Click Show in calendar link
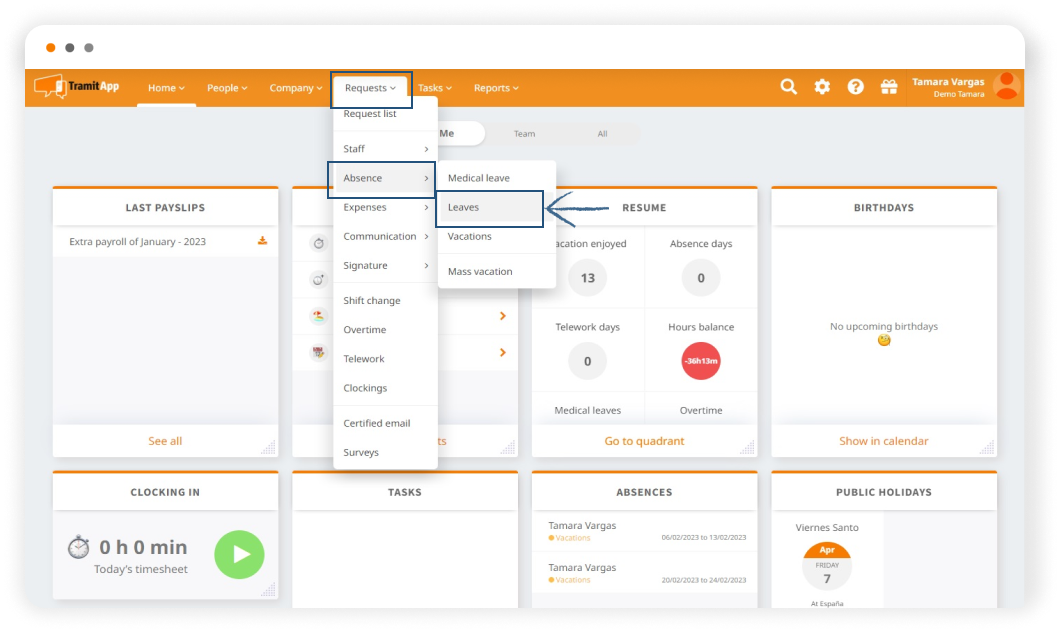The height and width of the screenshot is (633, 1061). click(x=883, y=441)
